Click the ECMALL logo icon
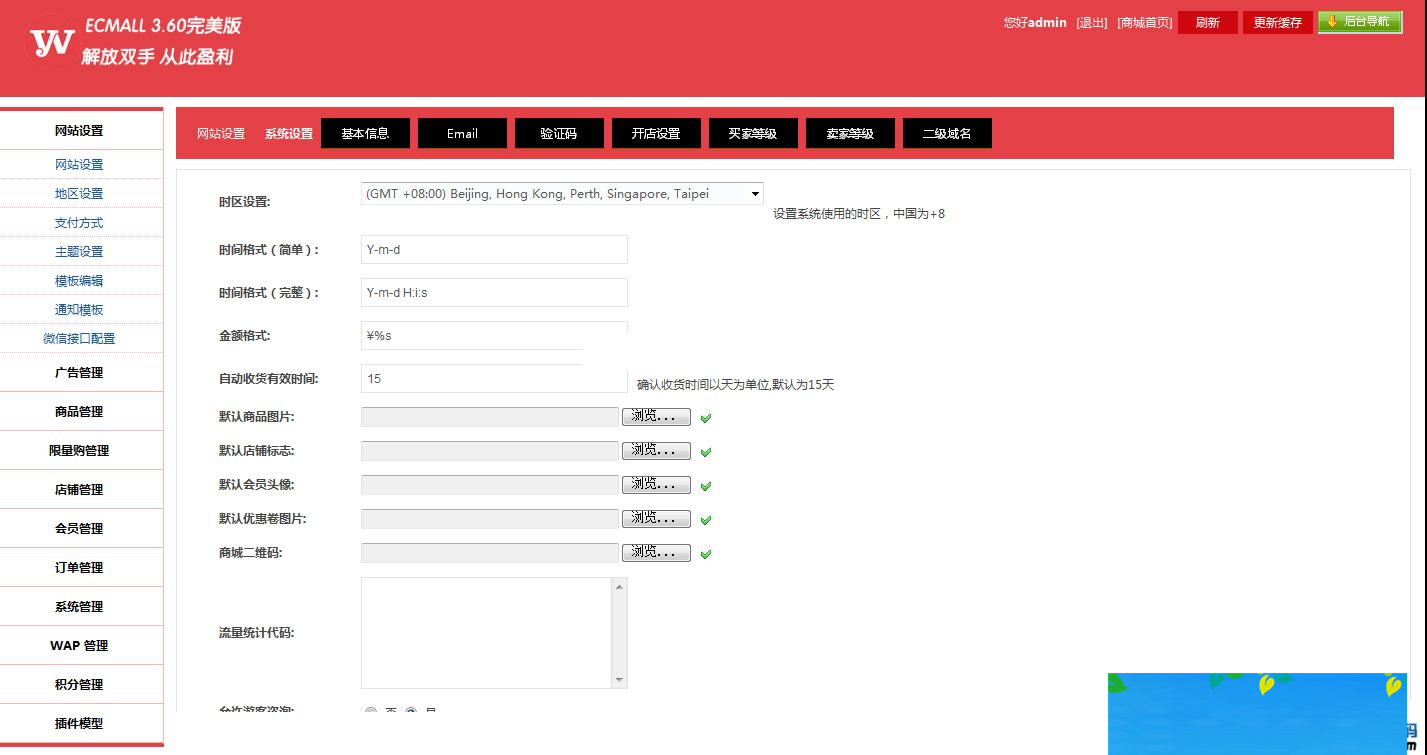 click(x=51, y=41)
